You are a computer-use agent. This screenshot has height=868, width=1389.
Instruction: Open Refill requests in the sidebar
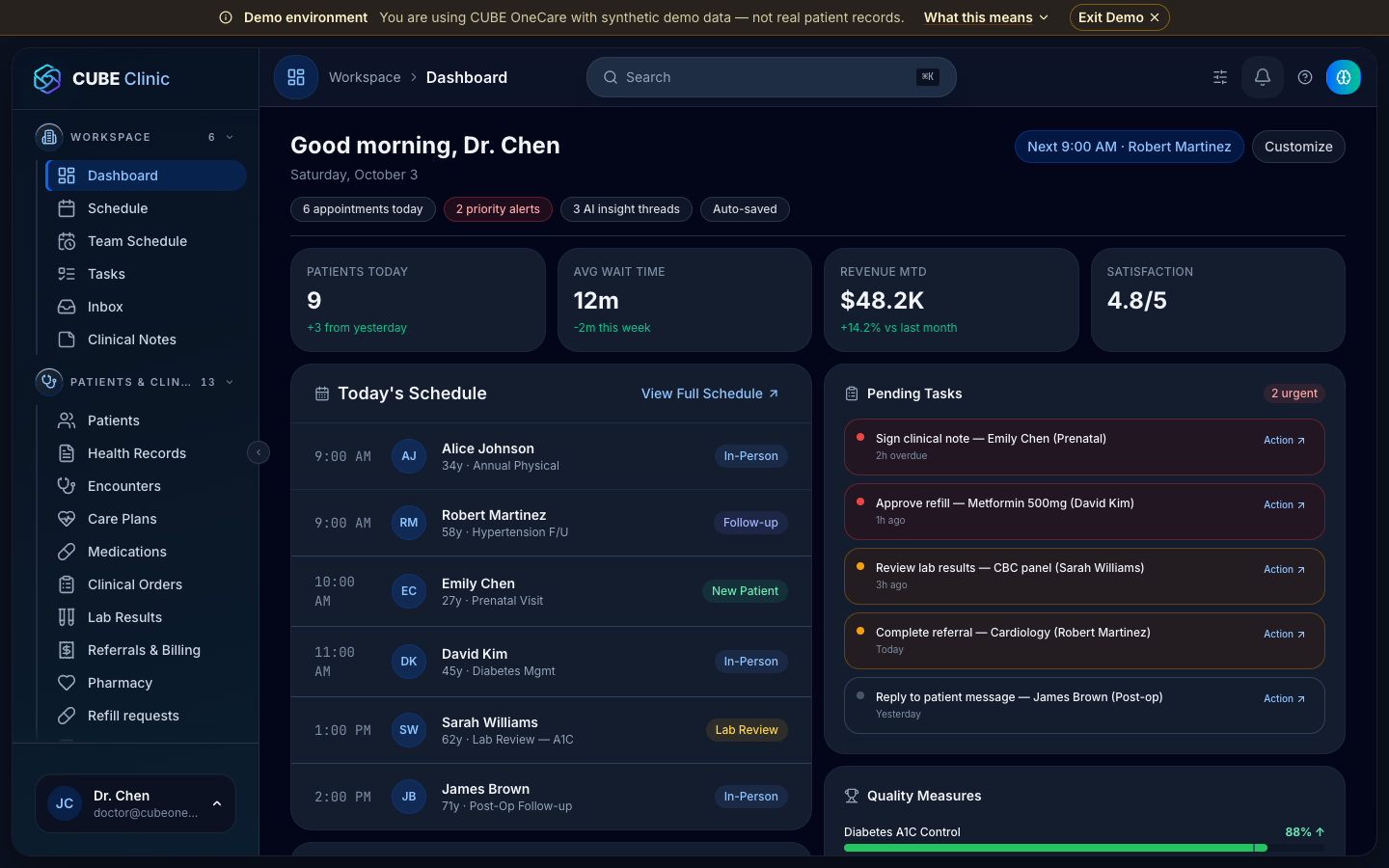coord(146,716)
